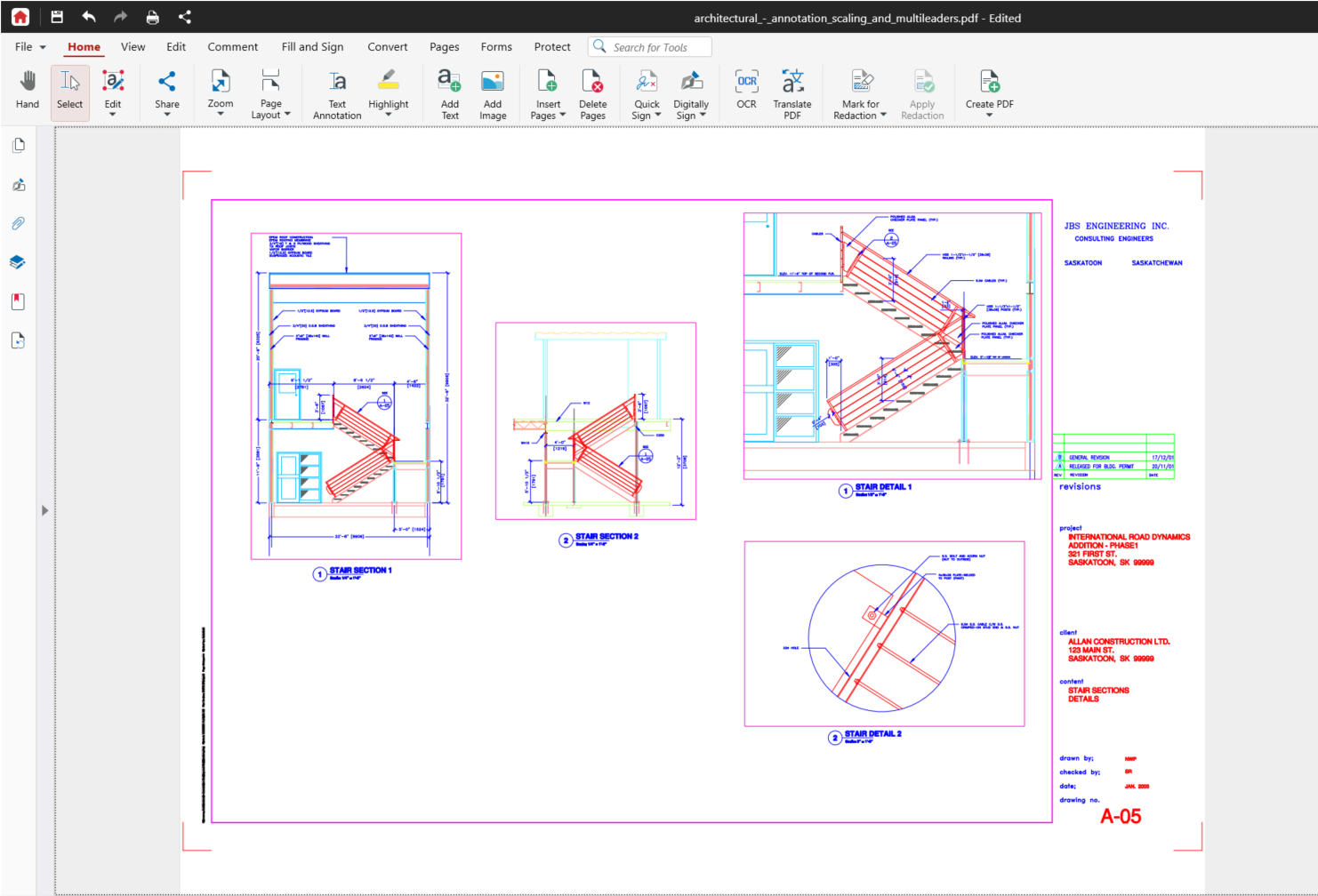This screenshot has width=1318, height=896.
Task: Click the Home icon in title bar
Action: (20, 17)
